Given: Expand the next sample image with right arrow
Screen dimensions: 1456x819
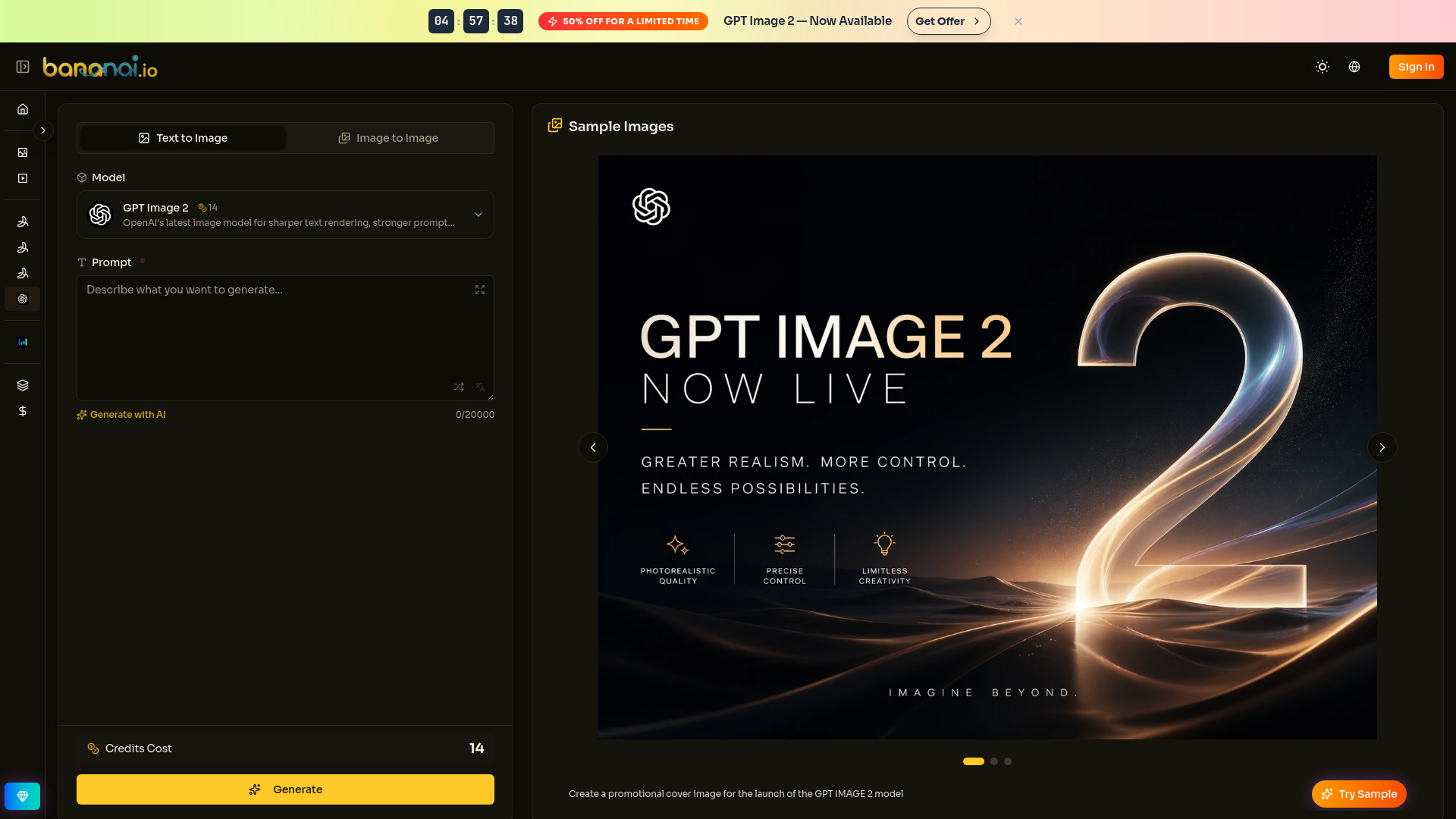Looking at the screenshot, I should coord(1382,447).
